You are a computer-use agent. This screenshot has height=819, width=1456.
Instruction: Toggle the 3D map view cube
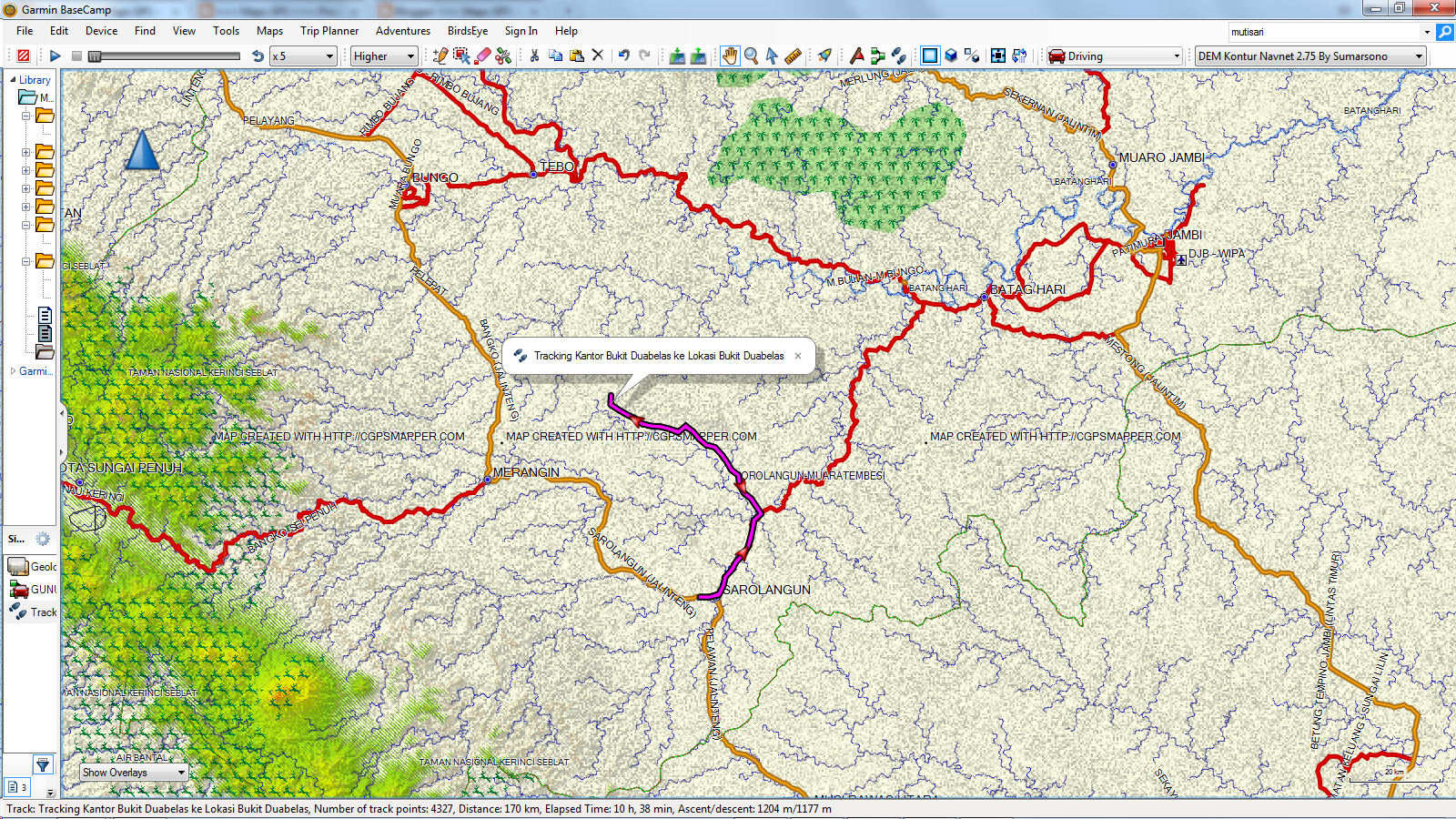point(951,56)
